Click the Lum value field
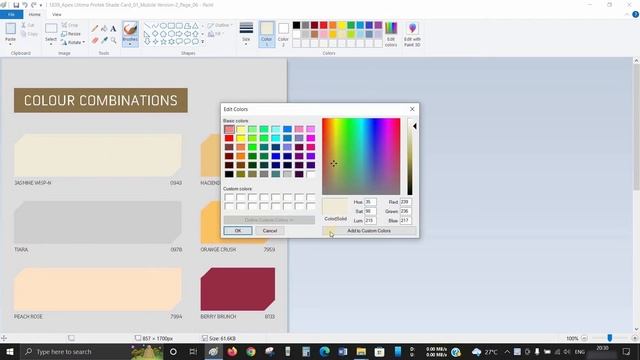The width and height of the screenshot is (640, 360). [370, 220]
